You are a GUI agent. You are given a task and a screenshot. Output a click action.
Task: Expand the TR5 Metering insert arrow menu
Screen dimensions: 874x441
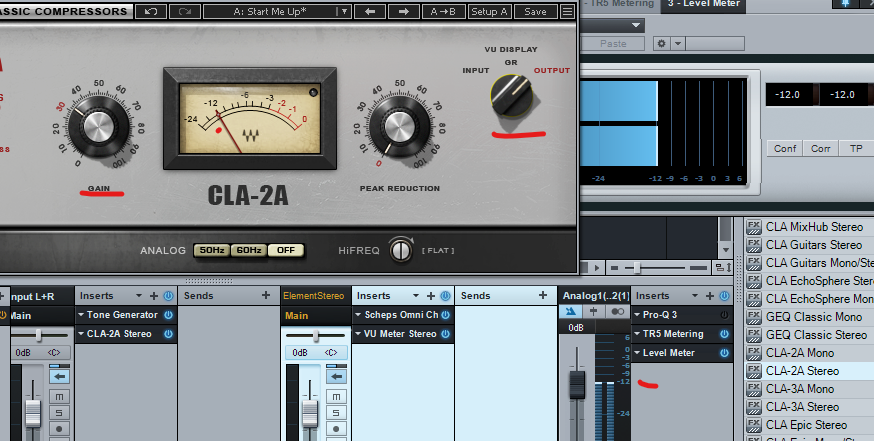tap(637, 334)
